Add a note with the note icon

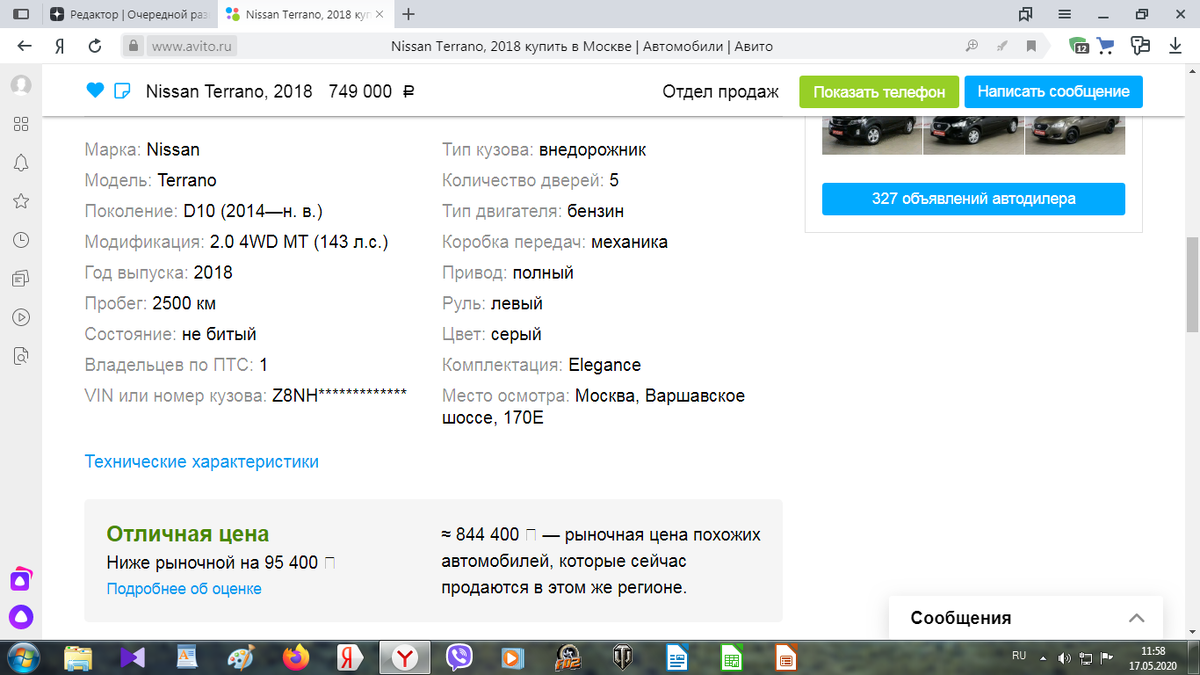pos(122,91)
